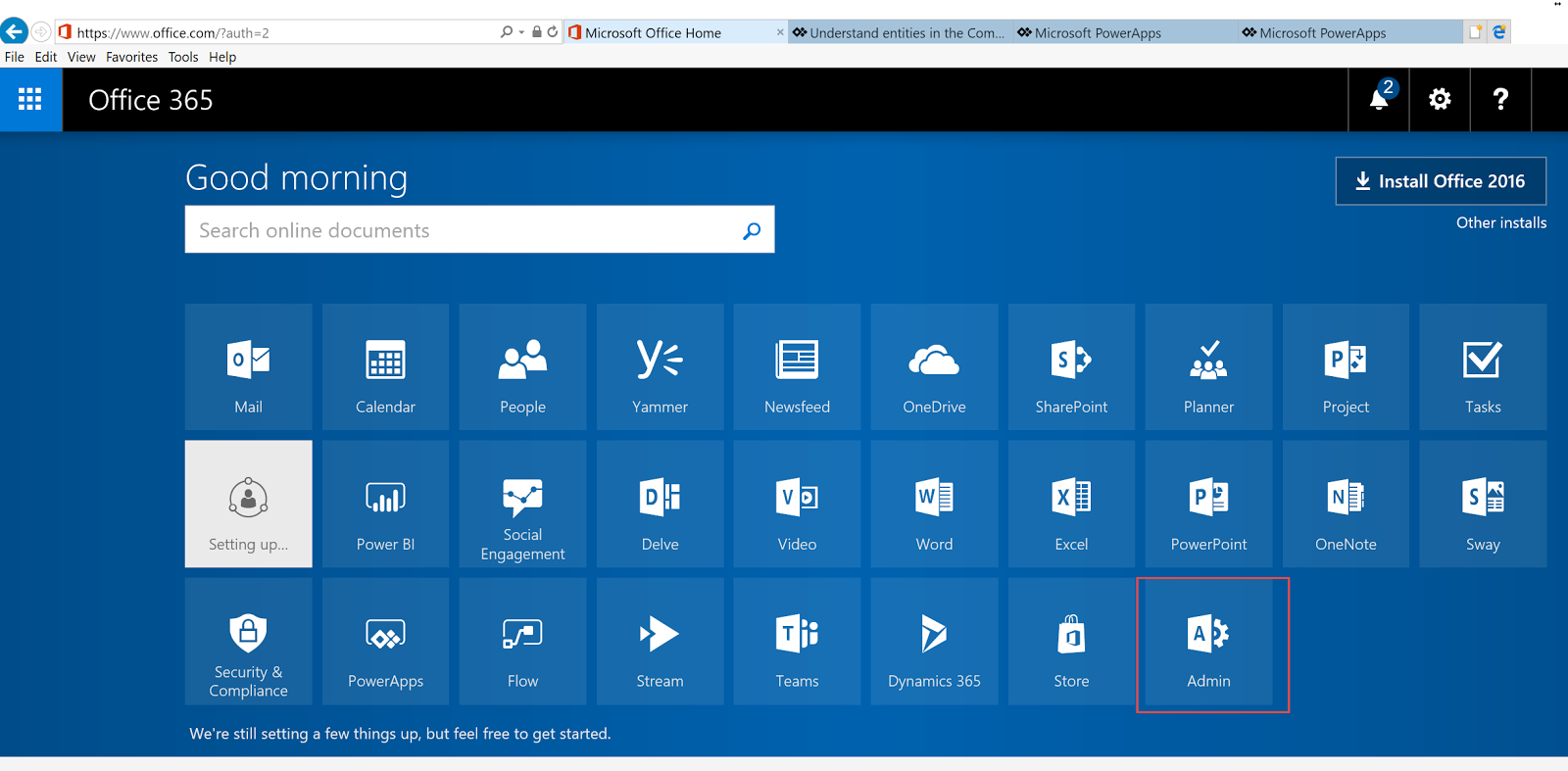Click the 'Setting up...' tile

(248, 504)
